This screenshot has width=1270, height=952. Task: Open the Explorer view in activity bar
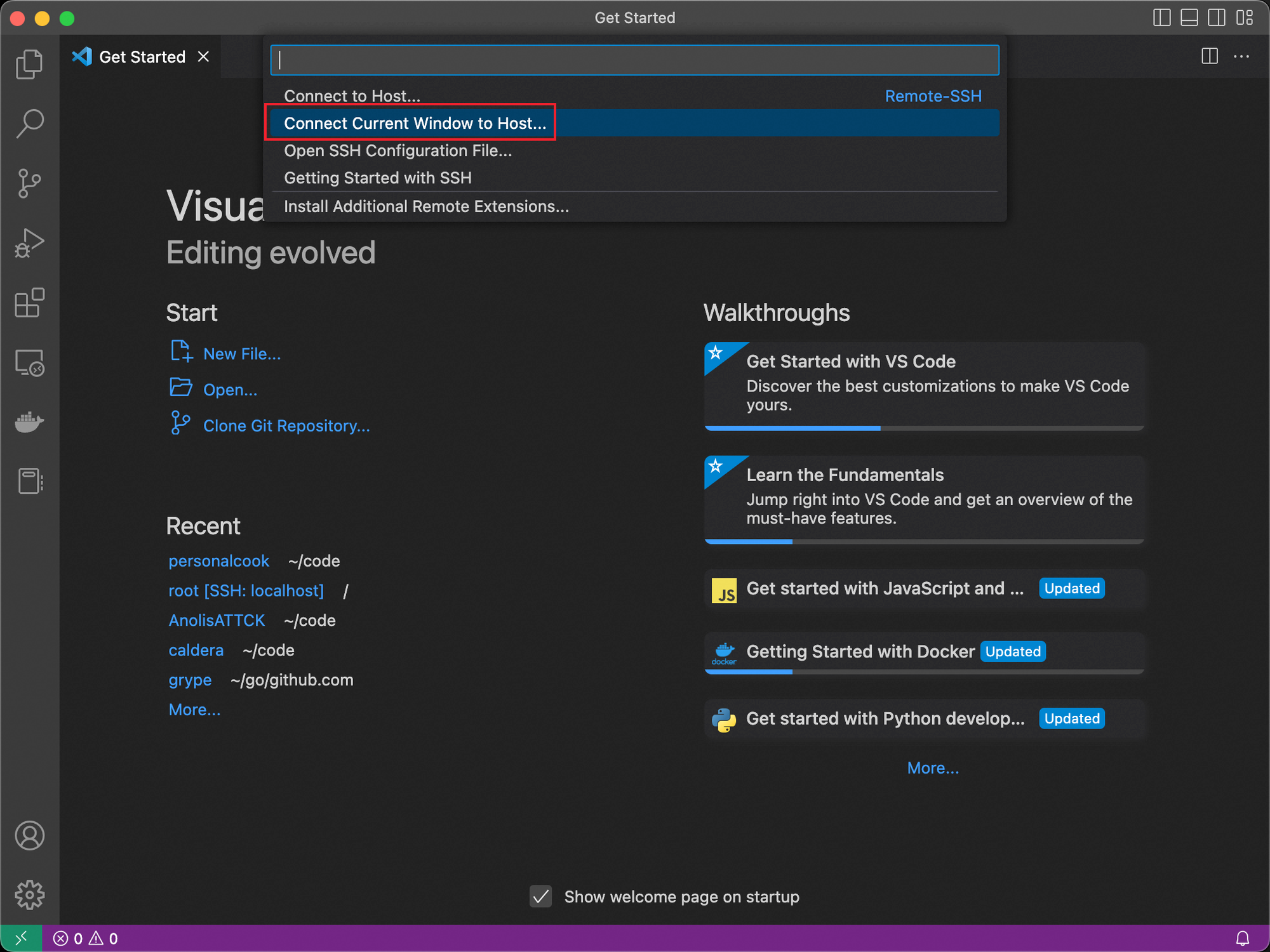29,63
